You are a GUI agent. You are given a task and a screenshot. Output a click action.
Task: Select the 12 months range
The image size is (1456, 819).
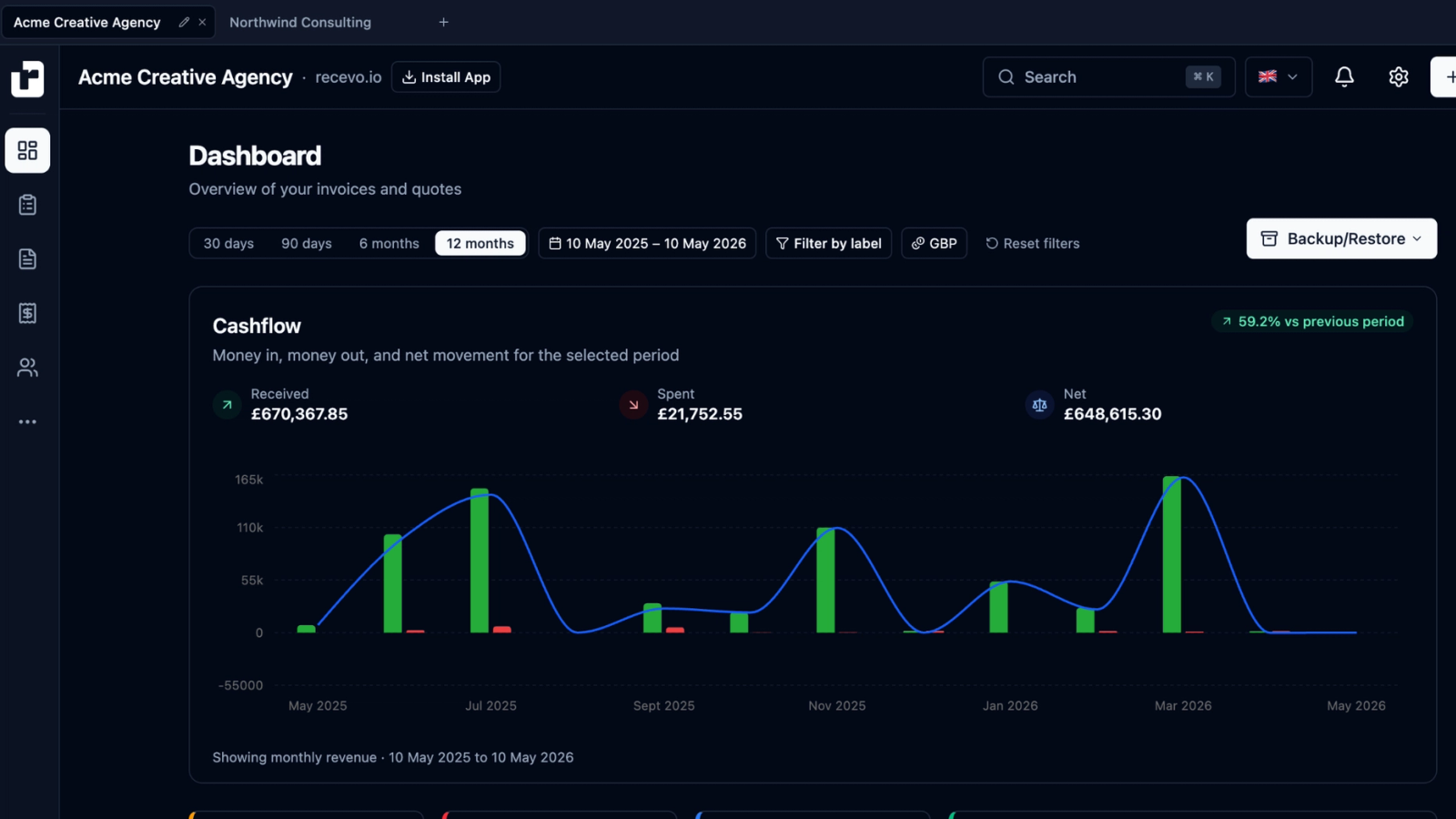tap(480, 243)
